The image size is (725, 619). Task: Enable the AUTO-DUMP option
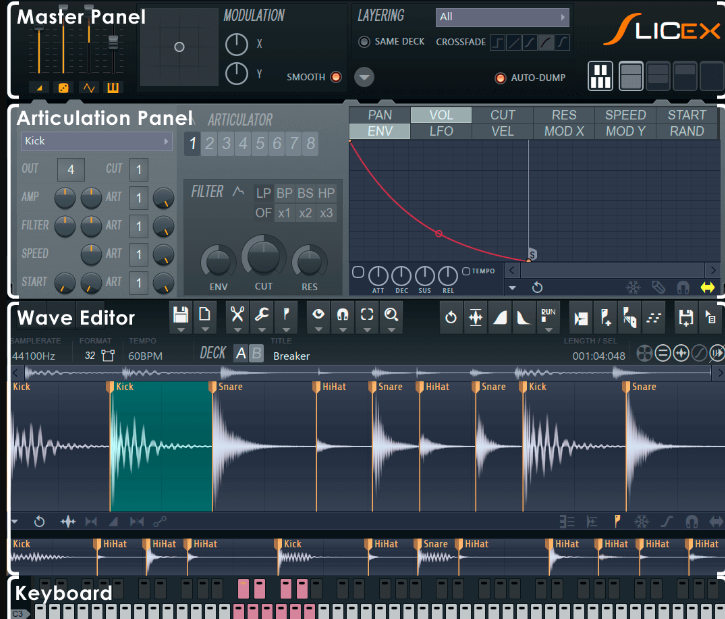[x=500, y=78]
